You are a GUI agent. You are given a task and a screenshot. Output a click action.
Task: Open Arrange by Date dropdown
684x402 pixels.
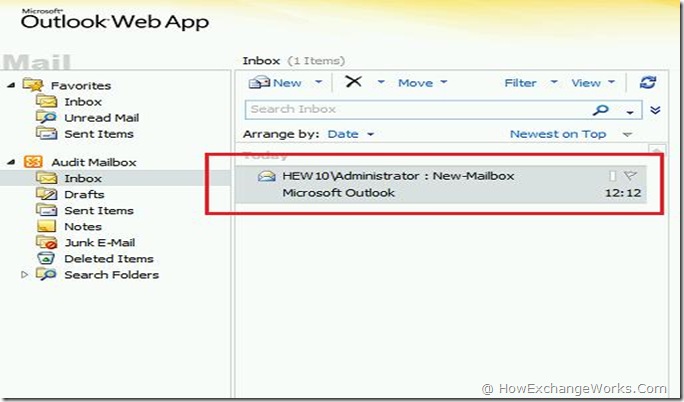pyautogui.click(x=351, y=134)
